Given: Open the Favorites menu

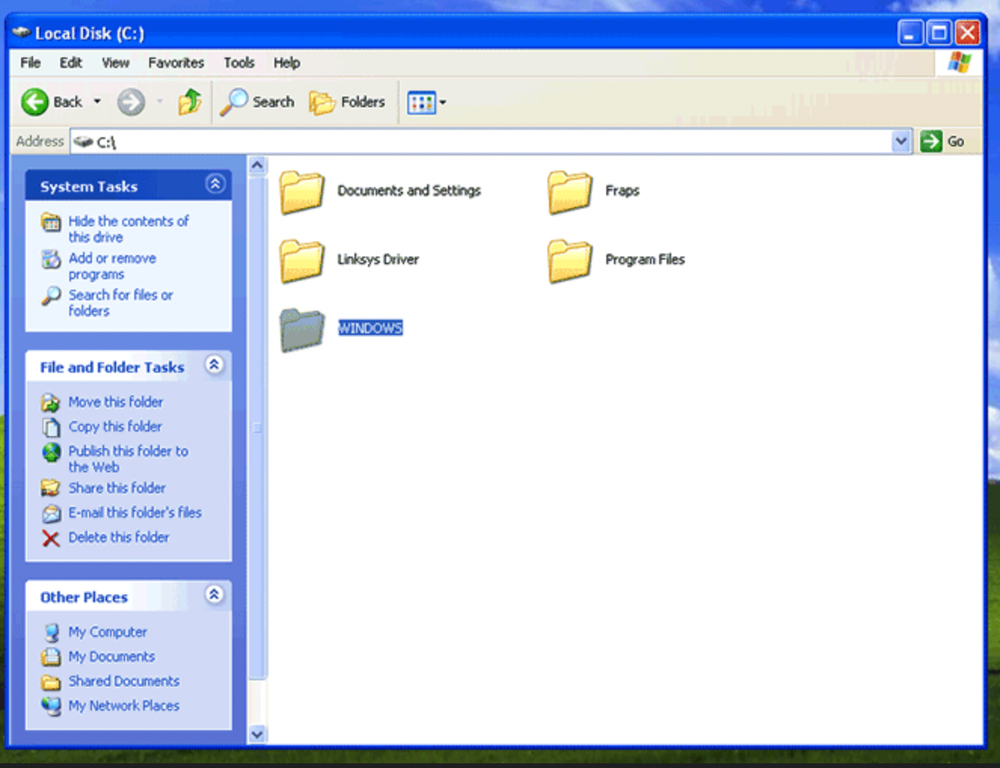Looking at the screenshot, I should coord(176,63).
